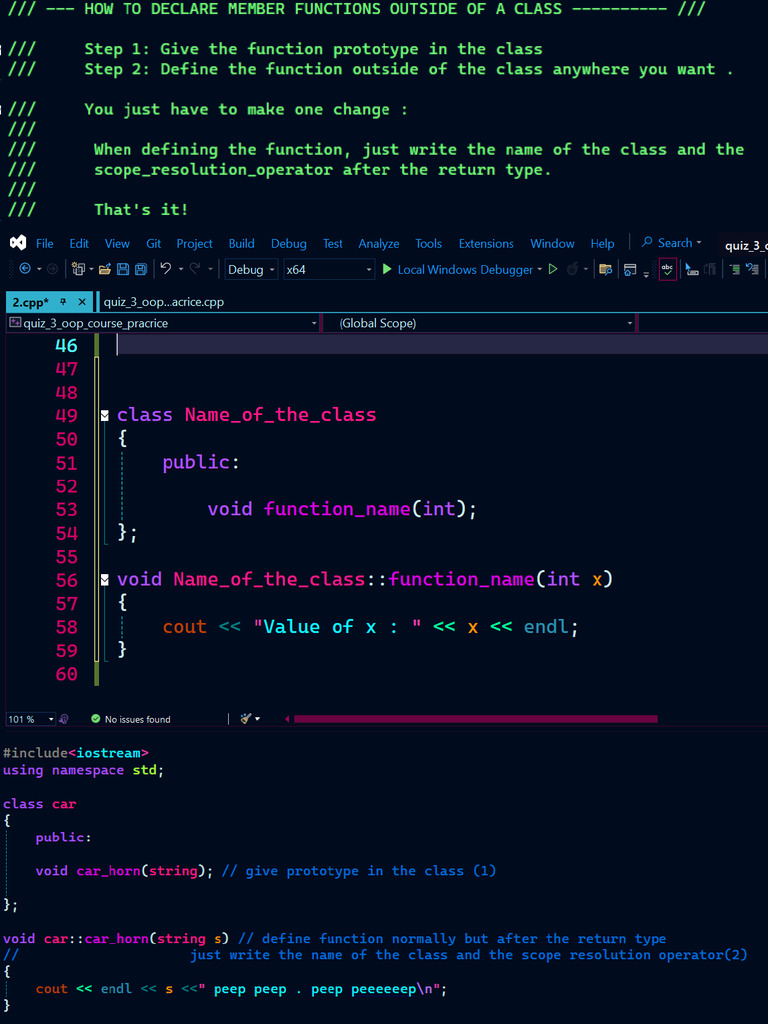The width and height of the screenshot is (768, 1024).
Task: Click the green Start Debugging play icon
Action: [387, 269]
